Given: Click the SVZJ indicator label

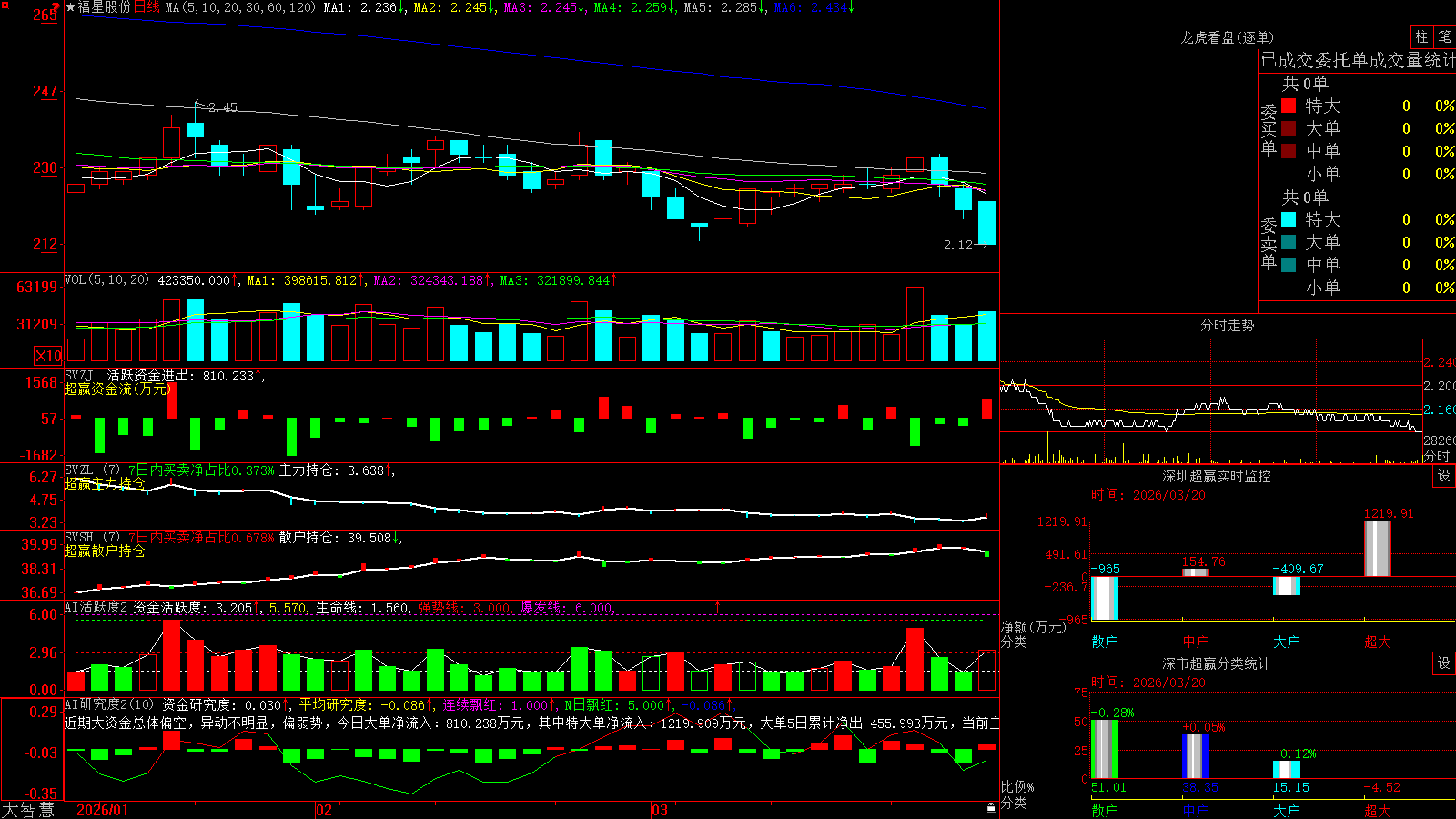Looking at the screenshot, I should click(79, 375).
